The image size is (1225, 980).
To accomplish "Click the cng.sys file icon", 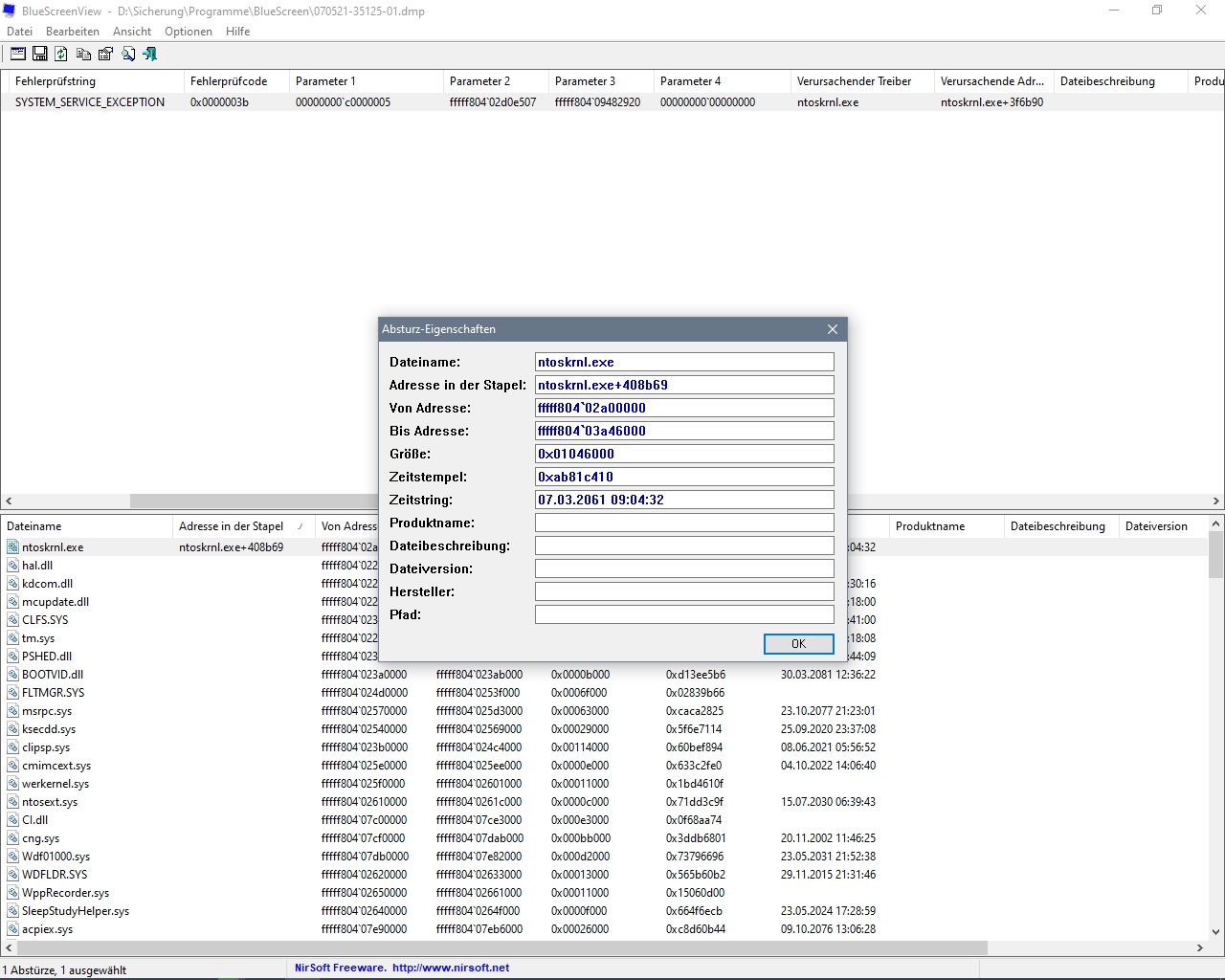I will click(x=13, y=838).
